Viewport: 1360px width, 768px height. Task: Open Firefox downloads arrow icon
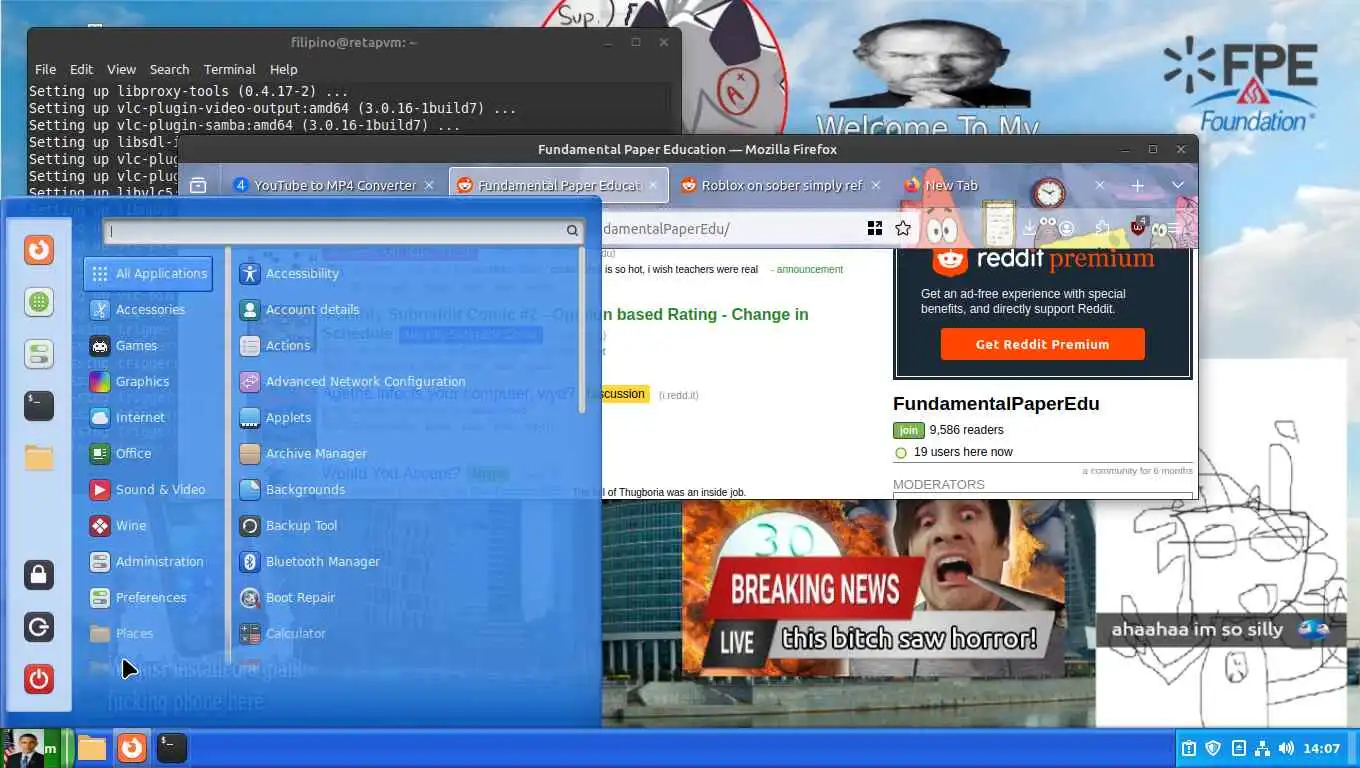1029,229
